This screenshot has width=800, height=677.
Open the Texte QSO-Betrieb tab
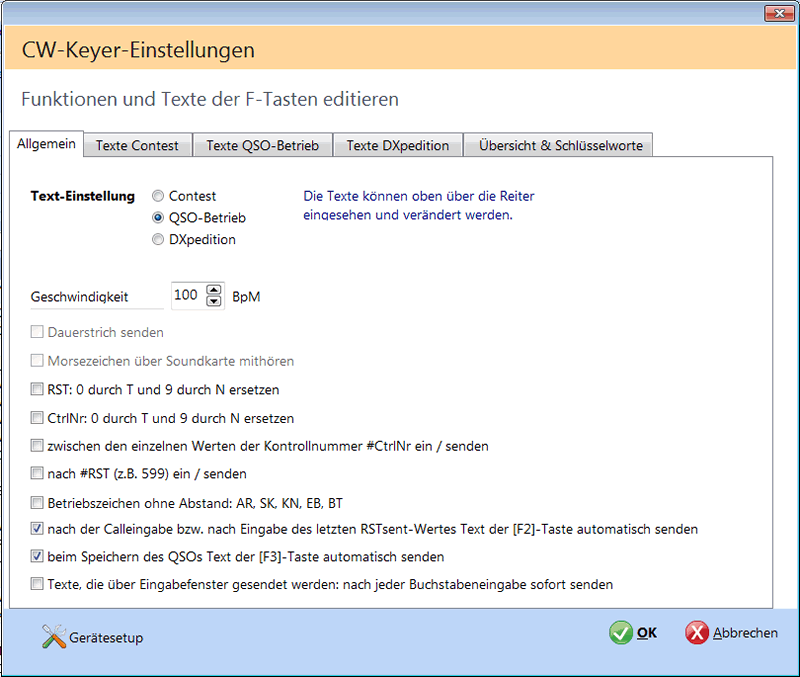[262, 145]
